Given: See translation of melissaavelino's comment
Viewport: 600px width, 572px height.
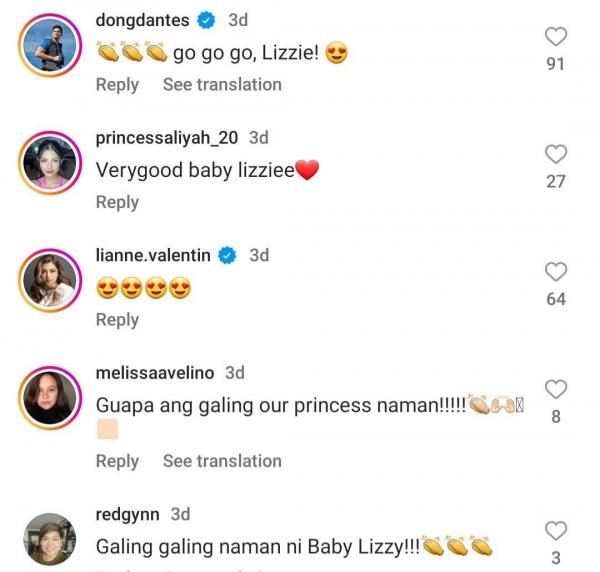Looking at the screenshot, I should pos(222,461).
